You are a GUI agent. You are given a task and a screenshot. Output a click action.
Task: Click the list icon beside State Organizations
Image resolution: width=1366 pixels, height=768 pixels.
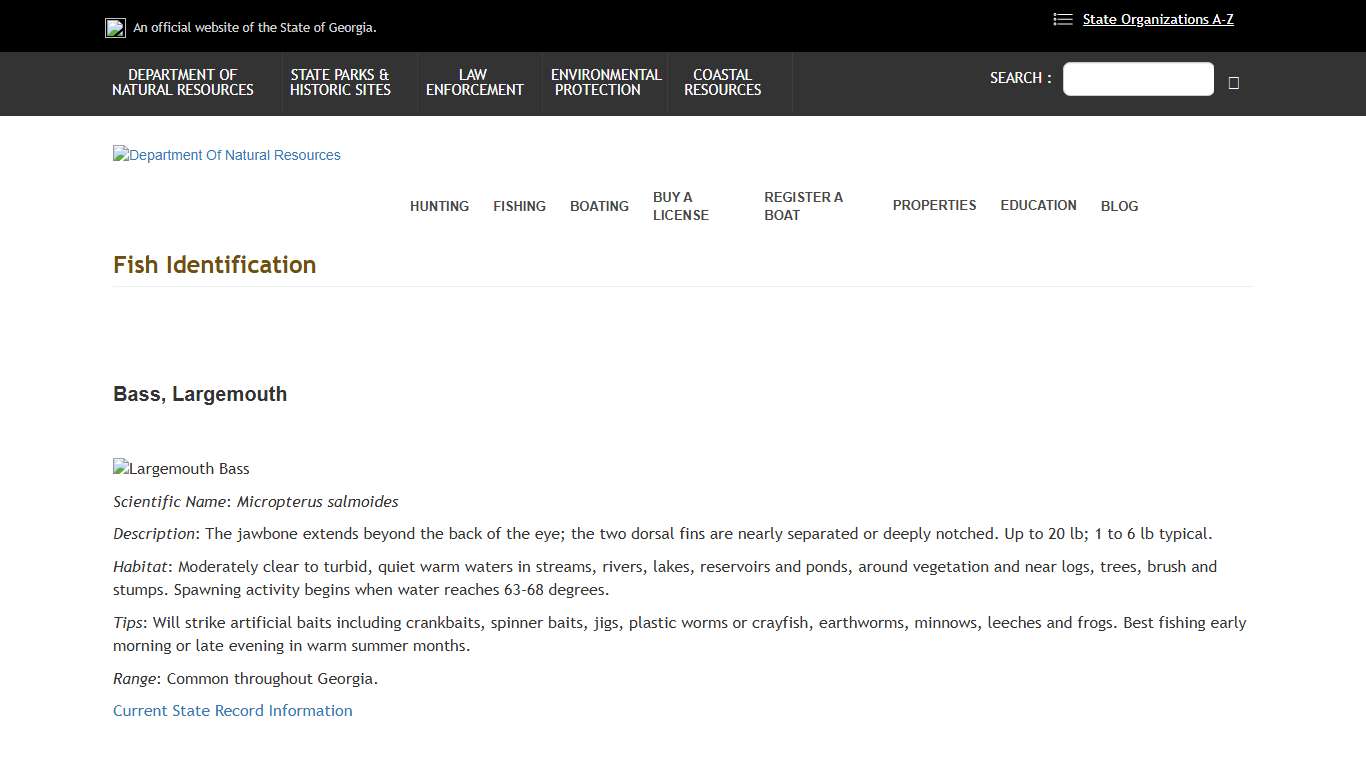[1062, 20]
